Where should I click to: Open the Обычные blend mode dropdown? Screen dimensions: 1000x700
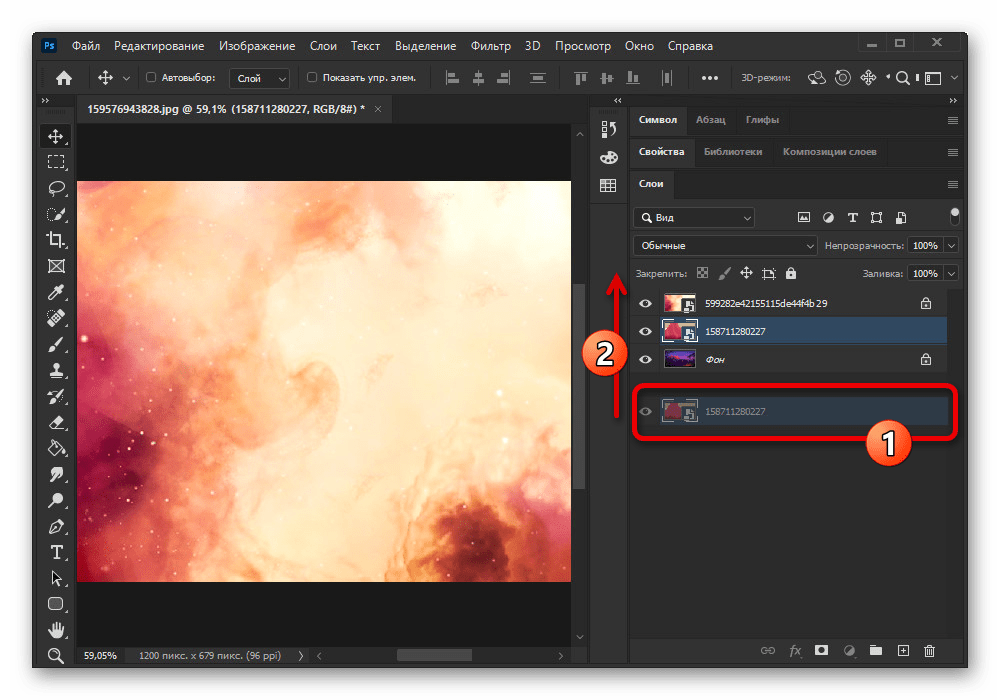726,245
